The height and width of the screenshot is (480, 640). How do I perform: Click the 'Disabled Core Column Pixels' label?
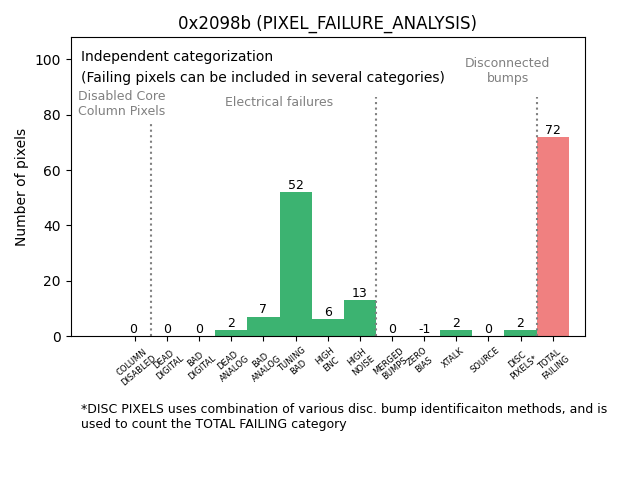[121, 103]
